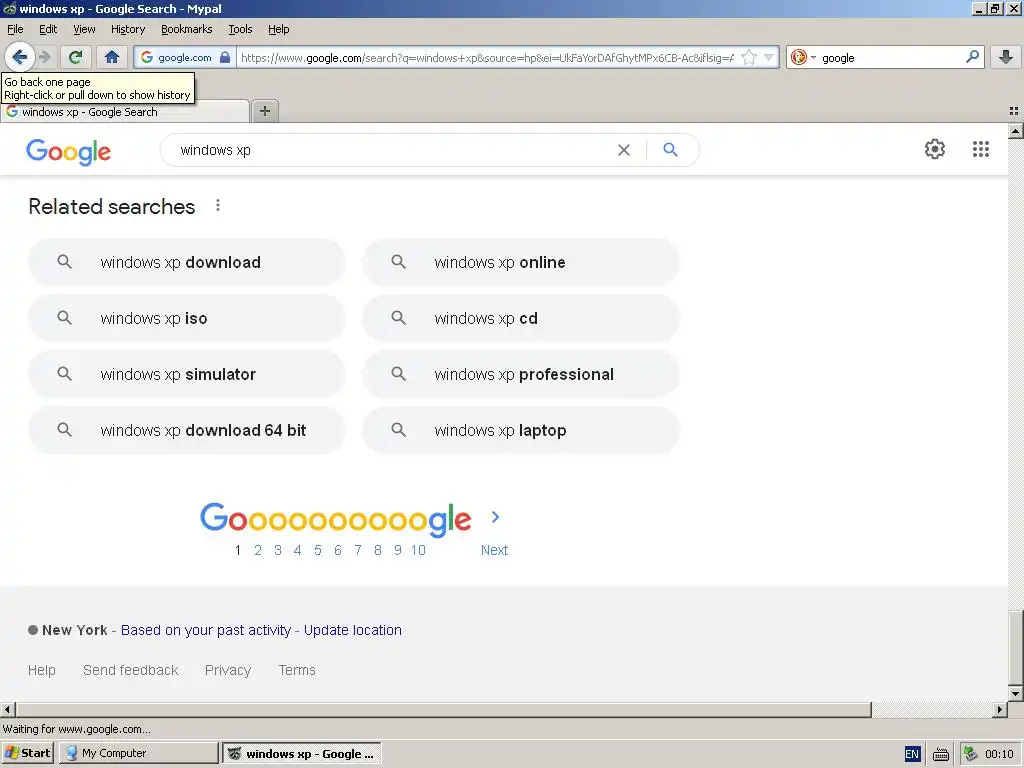Click Send feedback in footer
The width and height of the screenshot is (1024, 768).
[x=131, y=670]
